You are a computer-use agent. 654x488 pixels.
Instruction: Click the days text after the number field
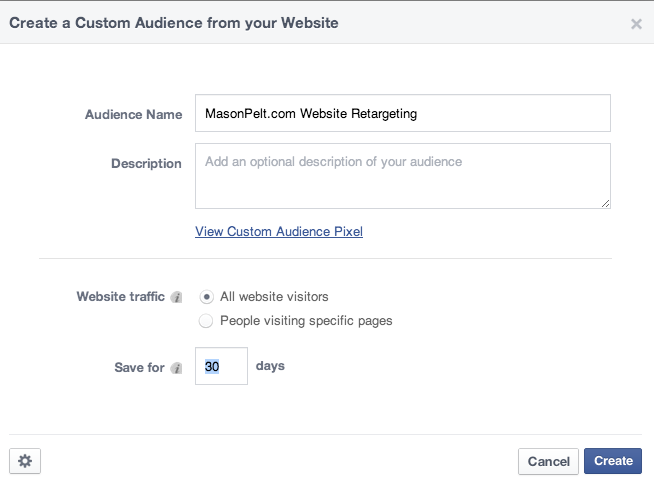point(270,366)
